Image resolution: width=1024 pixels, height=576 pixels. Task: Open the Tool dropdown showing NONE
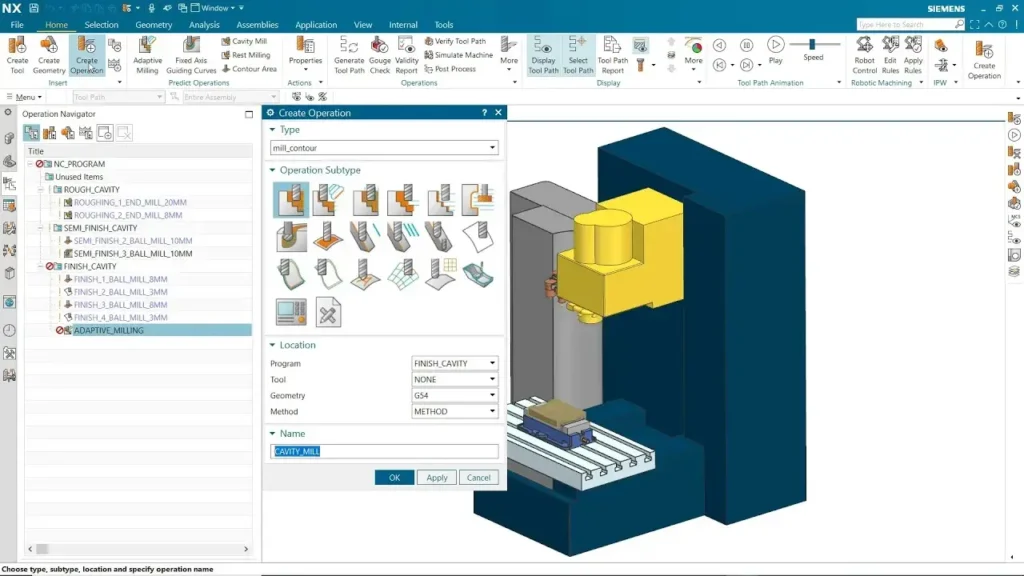[x=455, y=379]
